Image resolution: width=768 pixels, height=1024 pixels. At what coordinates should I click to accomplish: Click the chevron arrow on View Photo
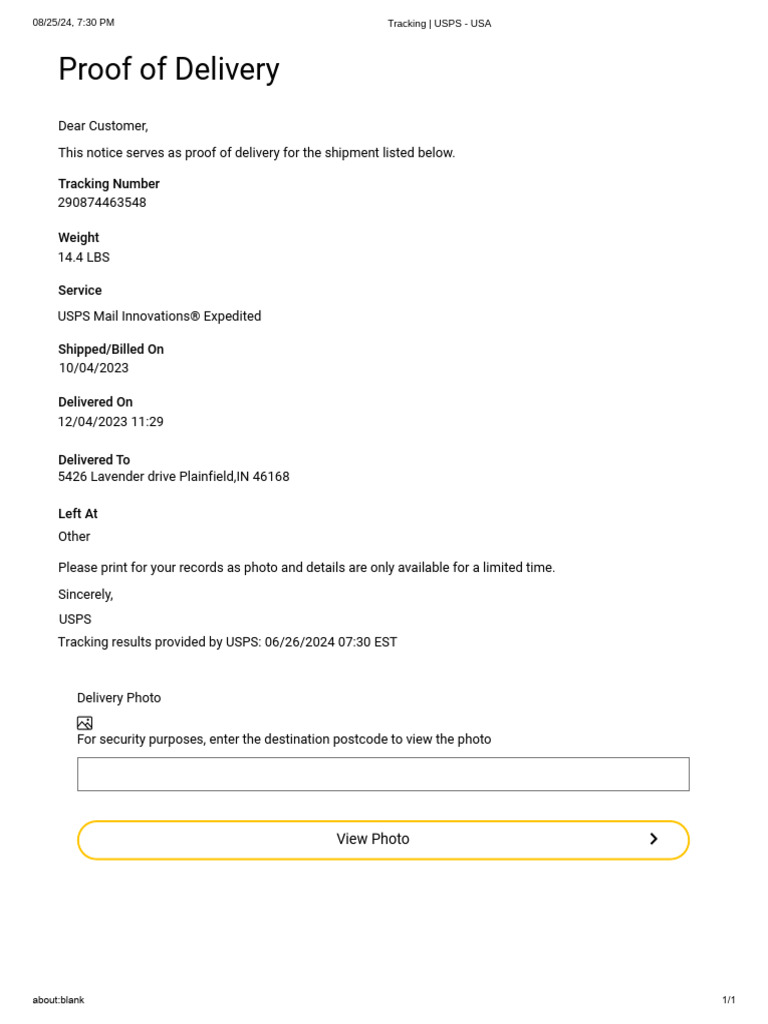[653, 839]
